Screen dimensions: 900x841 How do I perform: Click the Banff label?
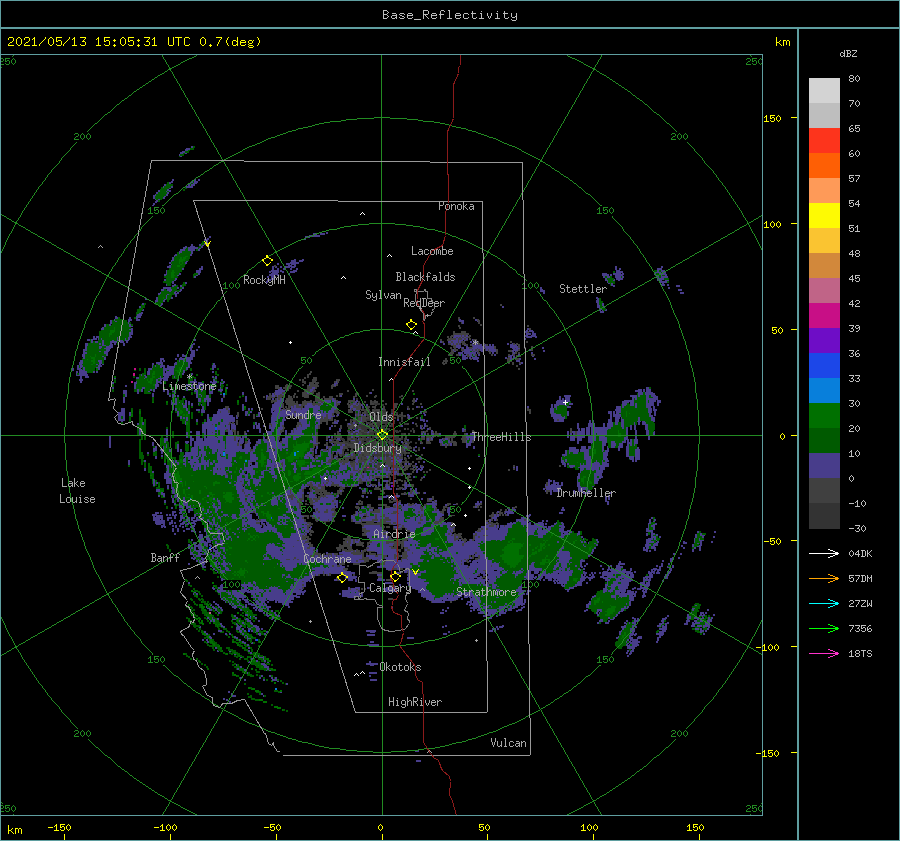[x=165, y=557]
